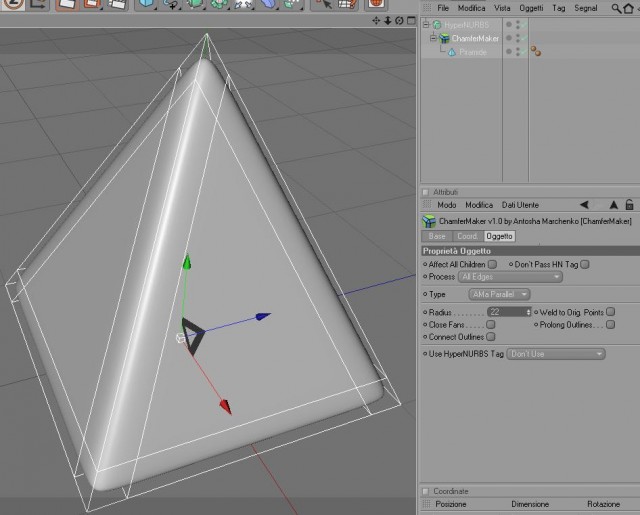
Task: Toggle the Close Fans checkbox
Action: coord(491,324)
